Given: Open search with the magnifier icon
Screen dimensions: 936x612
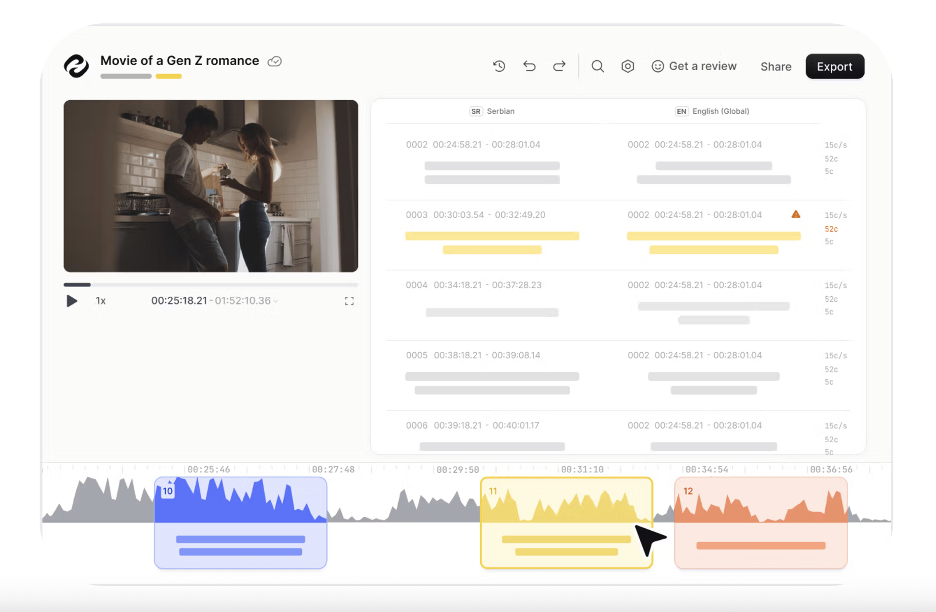Looking at the screenshot, I should tap(598, 67).
